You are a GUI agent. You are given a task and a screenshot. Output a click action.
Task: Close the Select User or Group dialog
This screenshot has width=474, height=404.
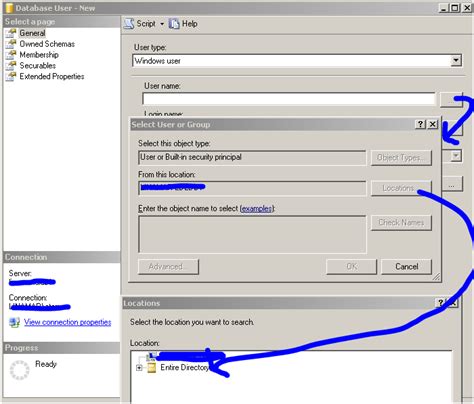pos(432,124)
